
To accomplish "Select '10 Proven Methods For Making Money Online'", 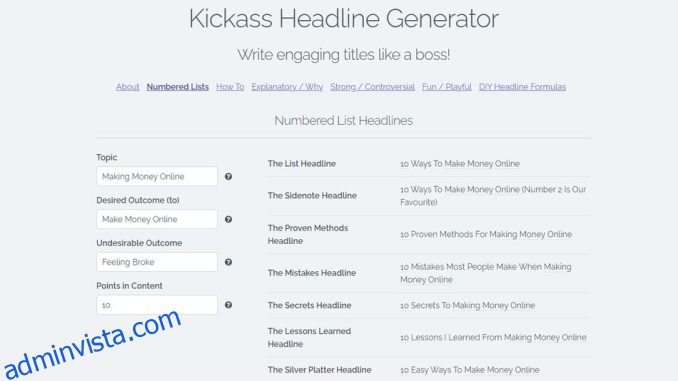I will click(x=486, y=234).
